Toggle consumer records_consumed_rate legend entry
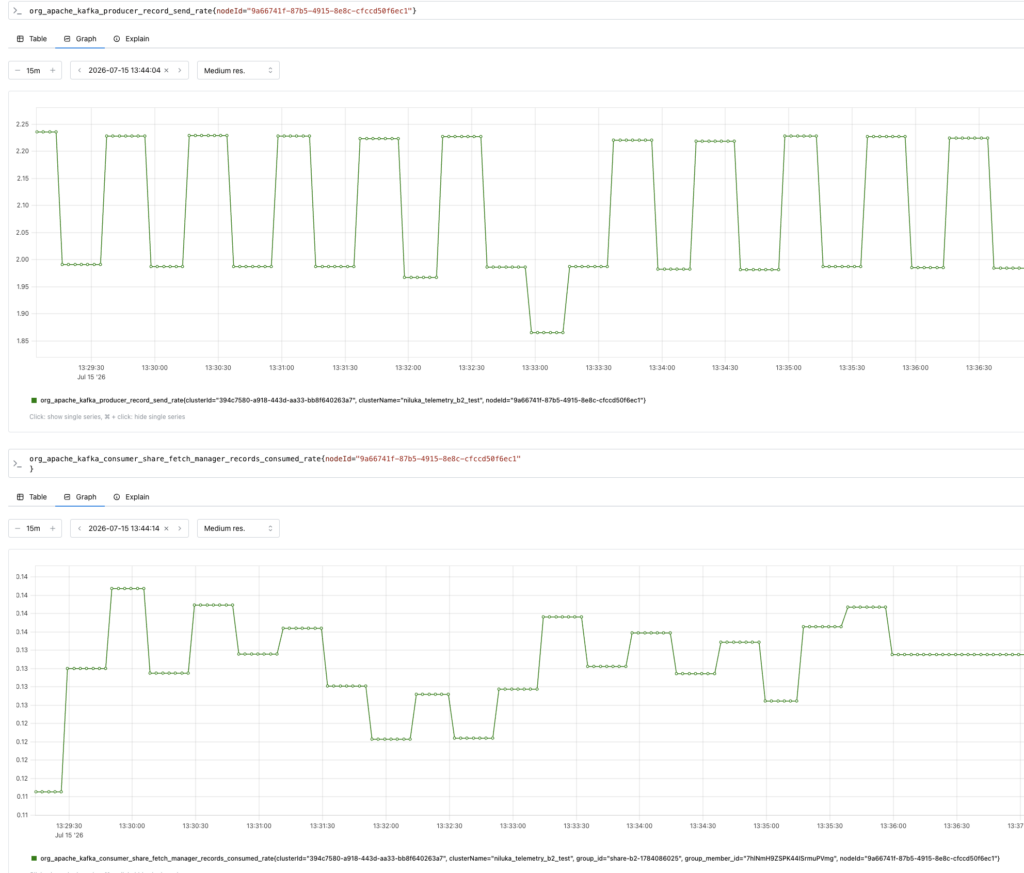 515,858
